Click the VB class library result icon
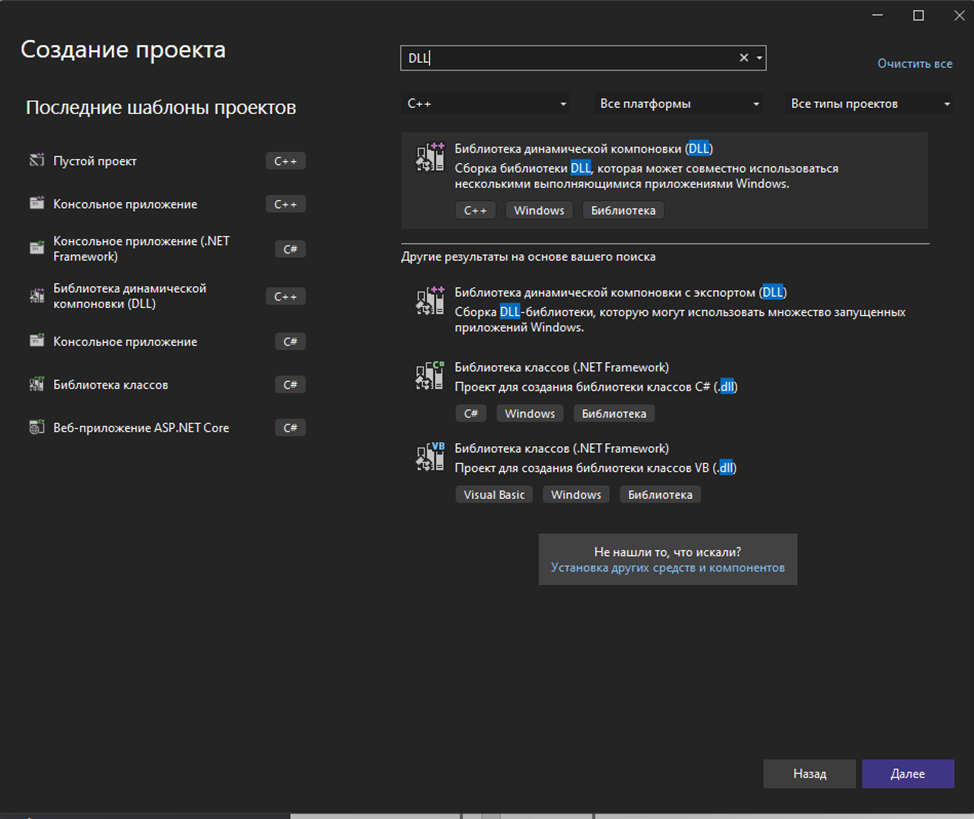 click(x=430, y=457)
